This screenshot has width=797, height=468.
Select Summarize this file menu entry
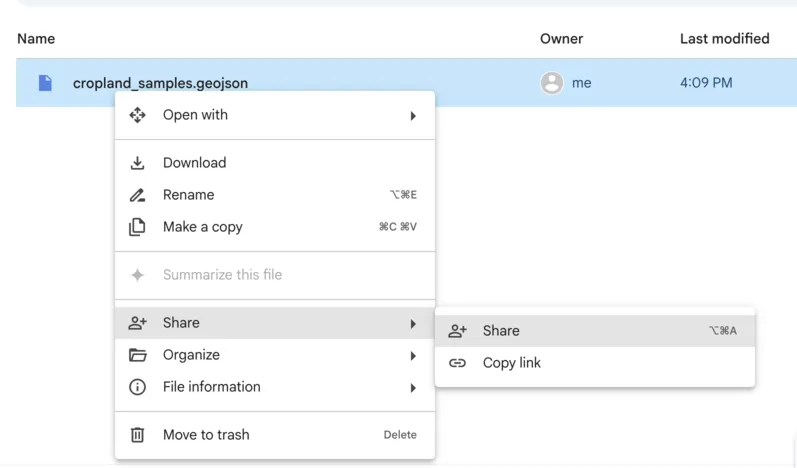222,275
